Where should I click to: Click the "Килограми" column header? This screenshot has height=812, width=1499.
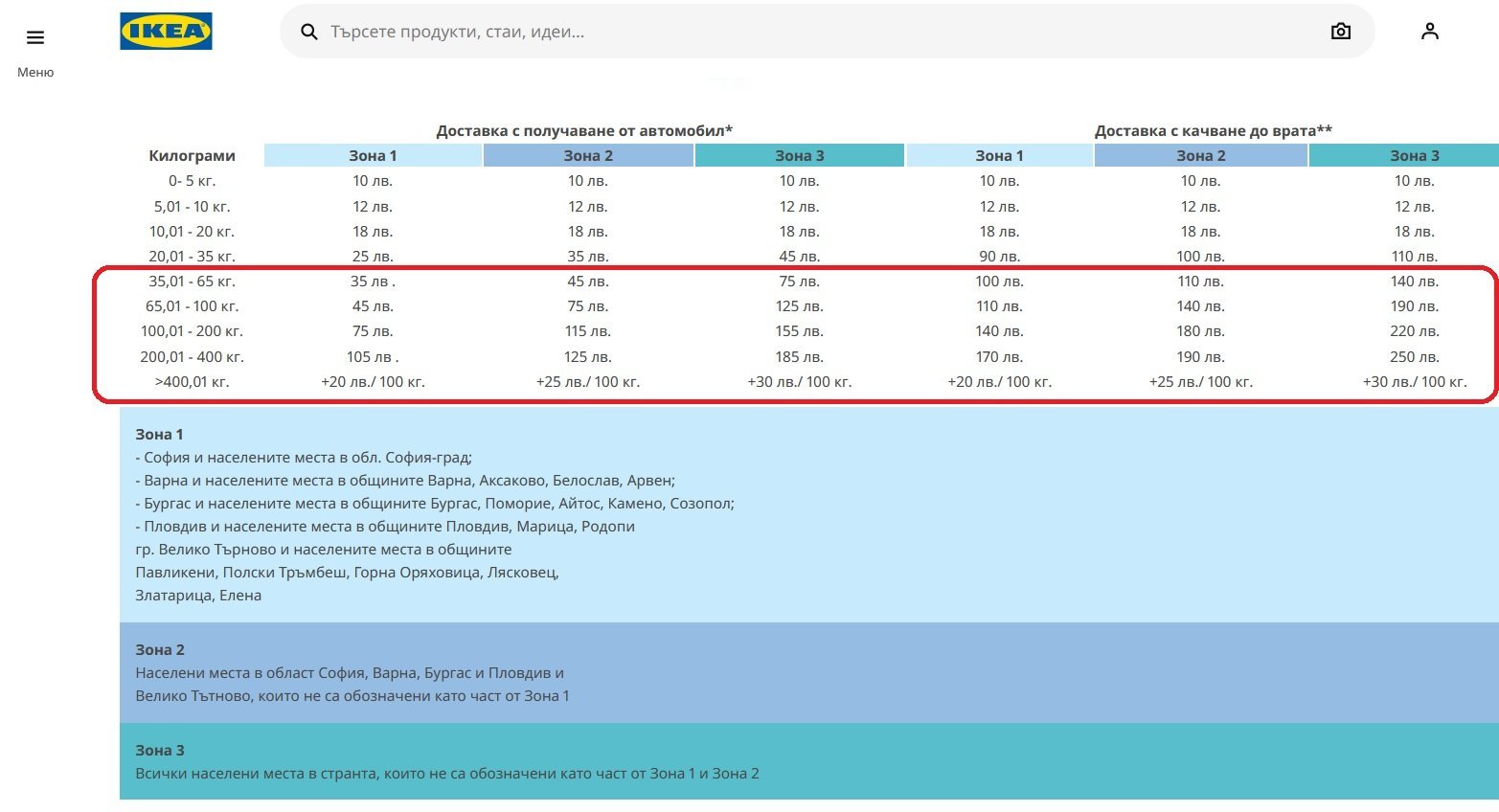192,155
